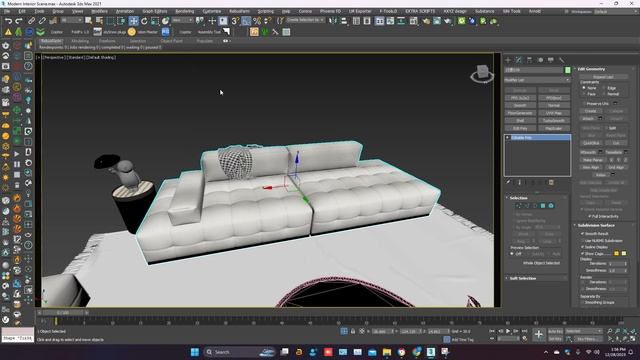
Task: Open the Hierarchy command panel tab
Action: click(x=529, y=60)
